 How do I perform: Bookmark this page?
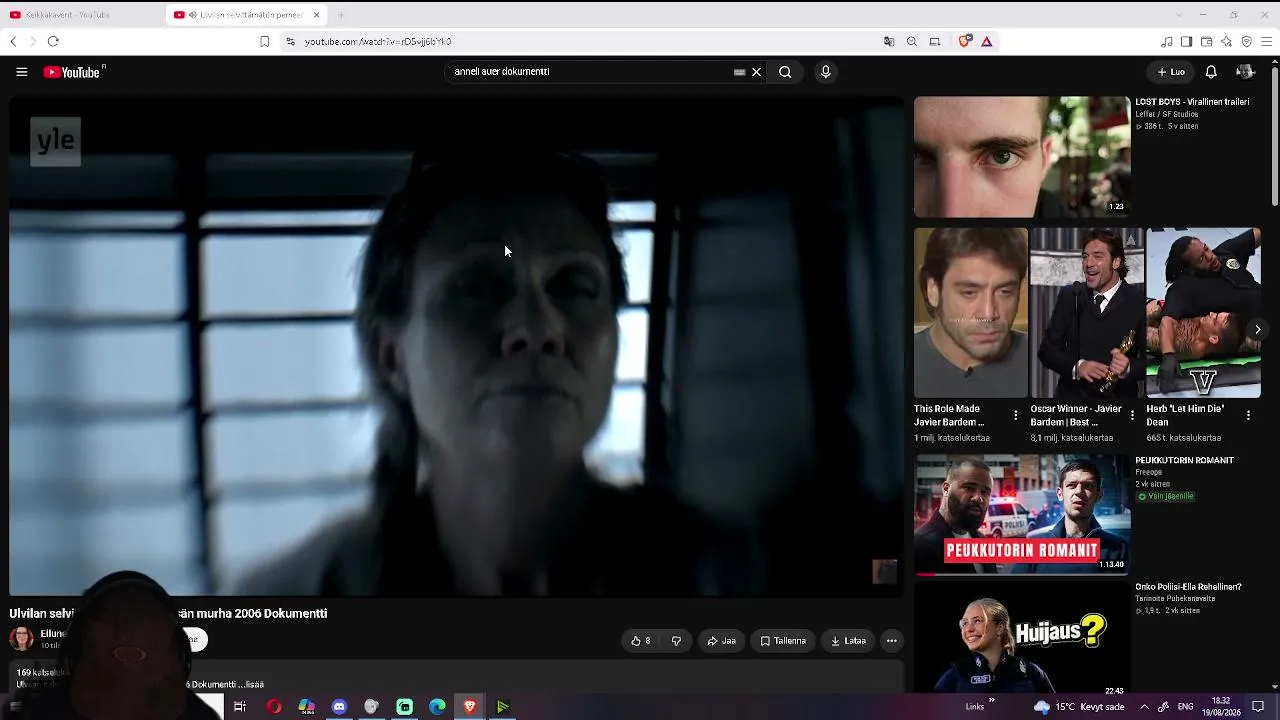(264, 42)
